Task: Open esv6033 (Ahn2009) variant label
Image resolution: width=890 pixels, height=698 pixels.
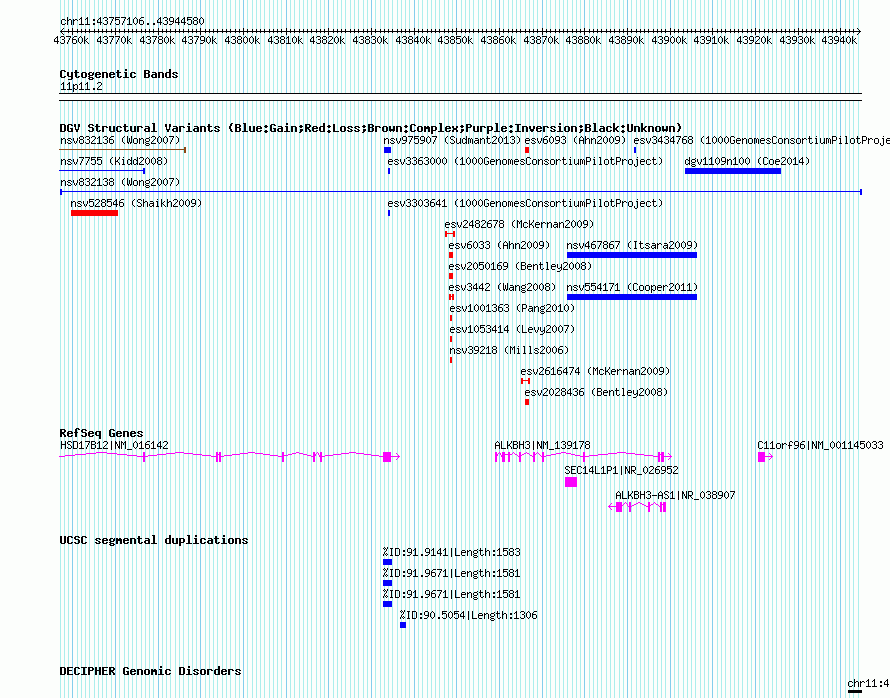Action: pyautogui.click(x=499, y=245)
